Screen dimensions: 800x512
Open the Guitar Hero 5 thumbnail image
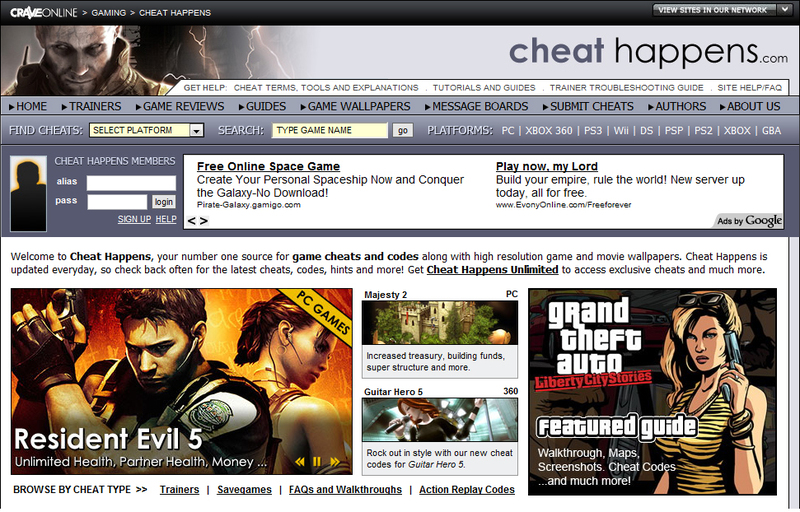point(440,420)
